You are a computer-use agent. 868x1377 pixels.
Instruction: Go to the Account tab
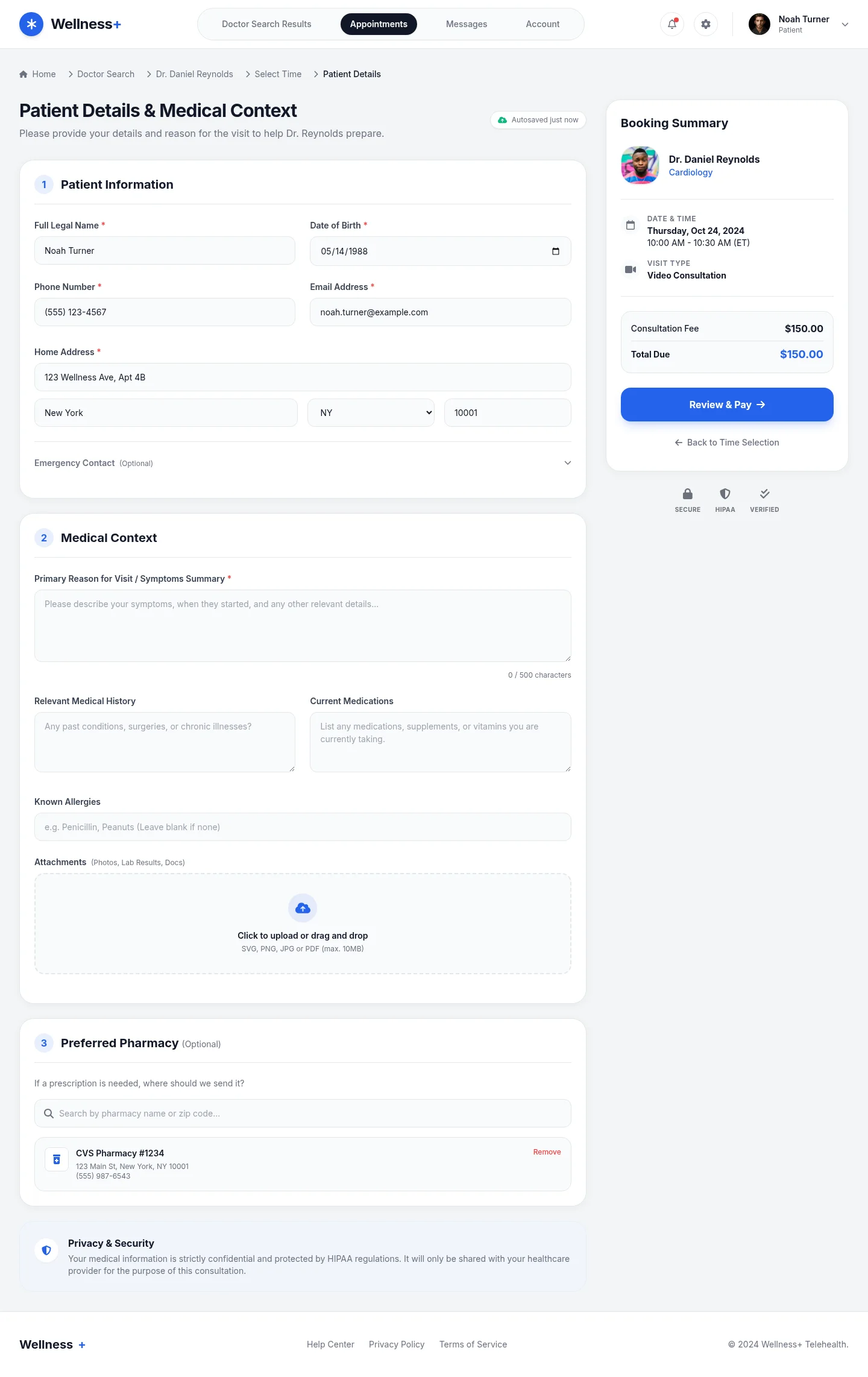pyautogui.click(x=542, y=24)
